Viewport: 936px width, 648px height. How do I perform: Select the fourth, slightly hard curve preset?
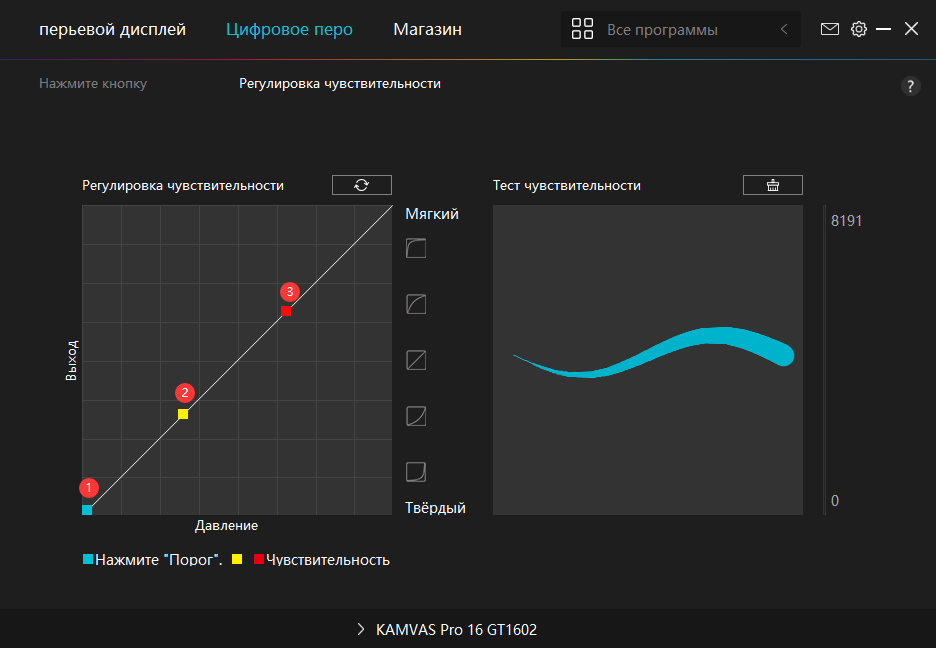click(416, 416)
